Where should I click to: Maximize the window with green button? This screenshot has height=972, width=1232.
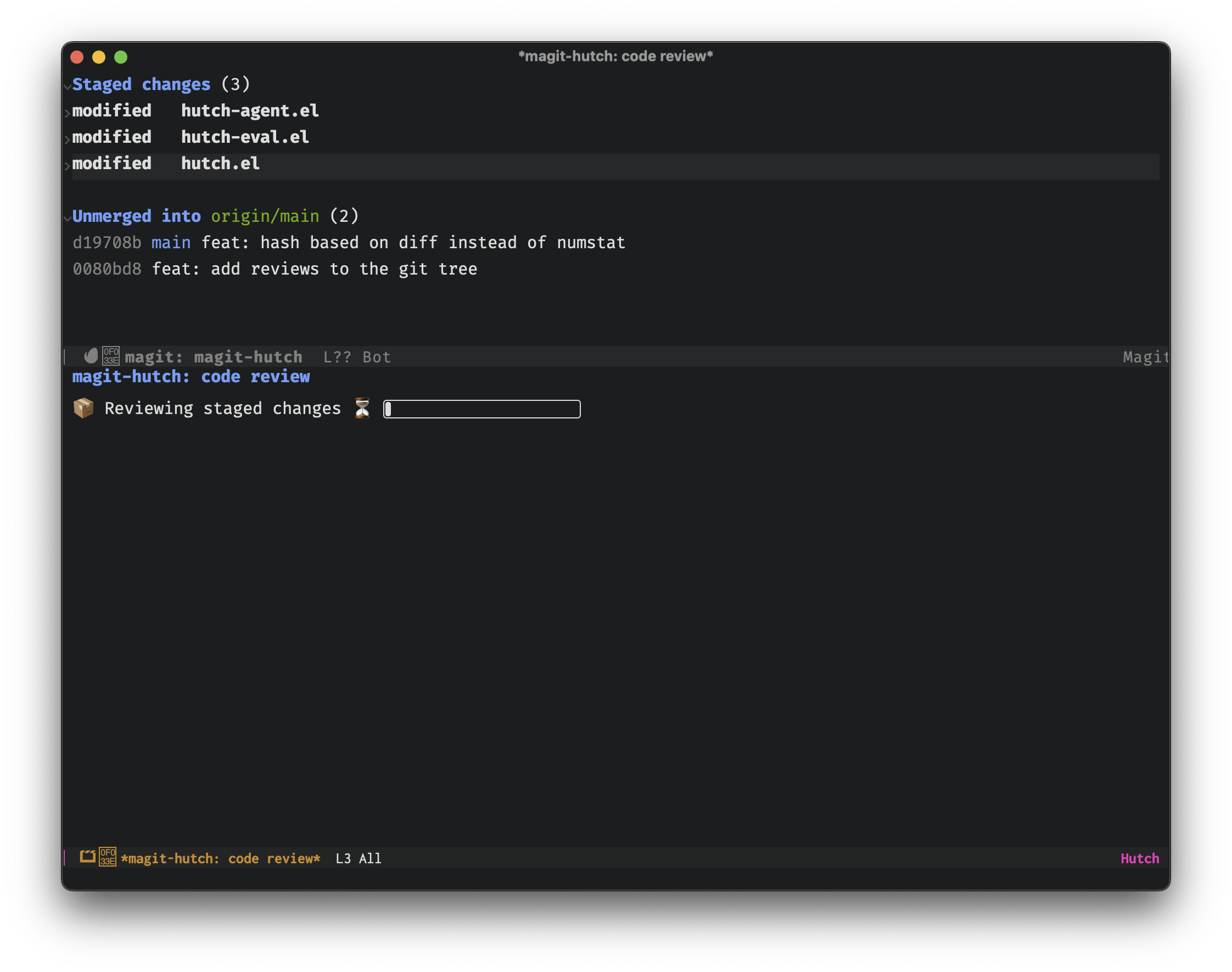pos(121,57)
